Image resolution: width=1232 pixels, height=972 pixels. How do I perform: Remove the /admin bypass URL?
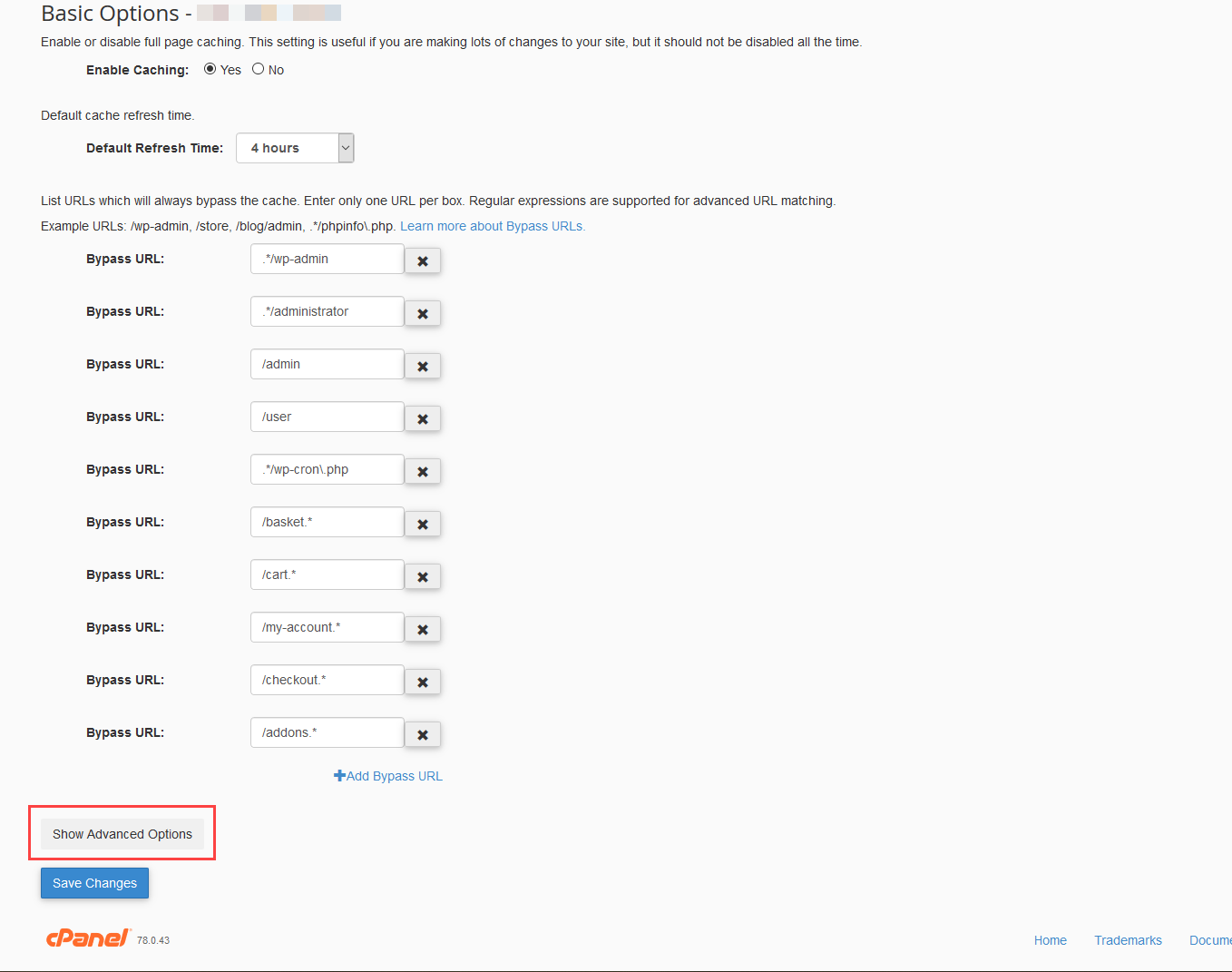422,366
